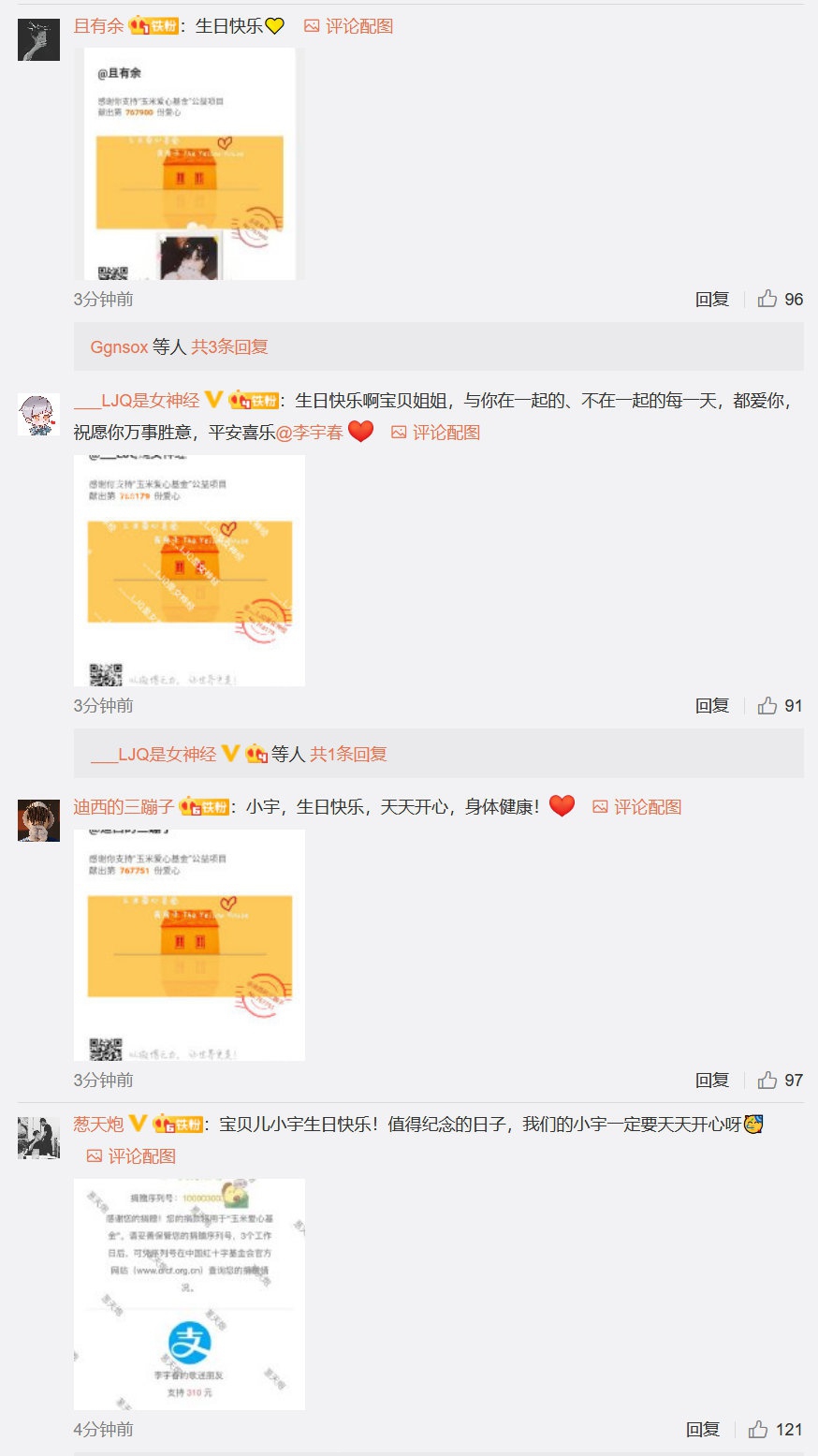
Task: Like the comment with 121 likes
Action: [758, 1429]
